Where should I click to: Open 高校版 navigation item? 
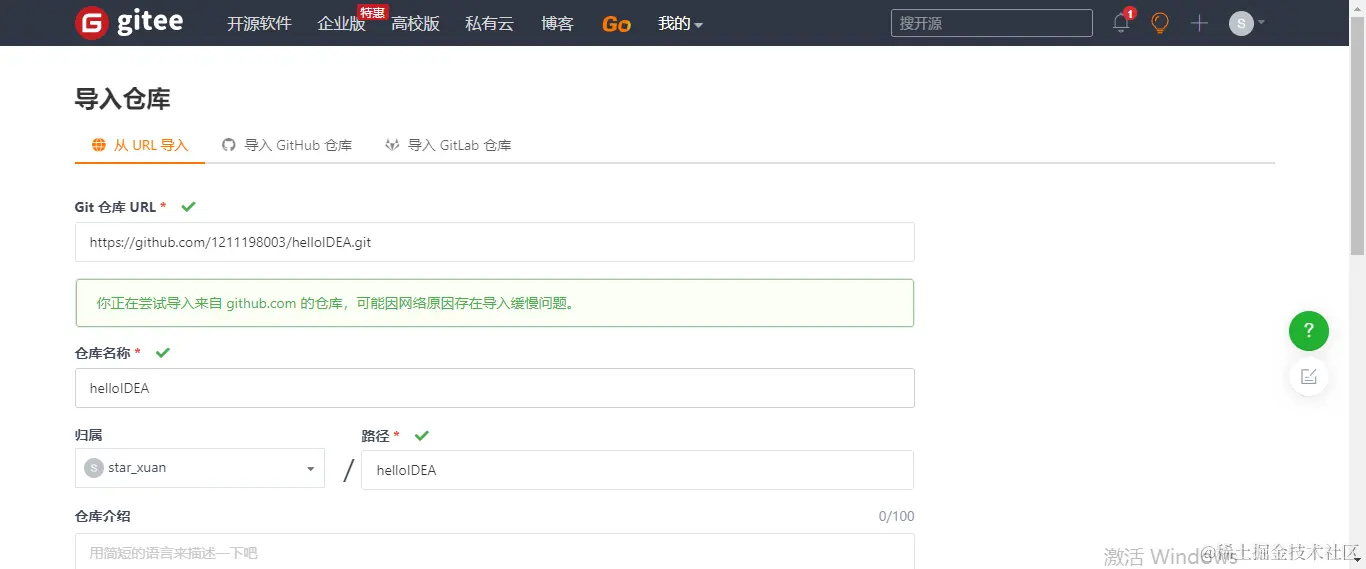click(416, 24)
